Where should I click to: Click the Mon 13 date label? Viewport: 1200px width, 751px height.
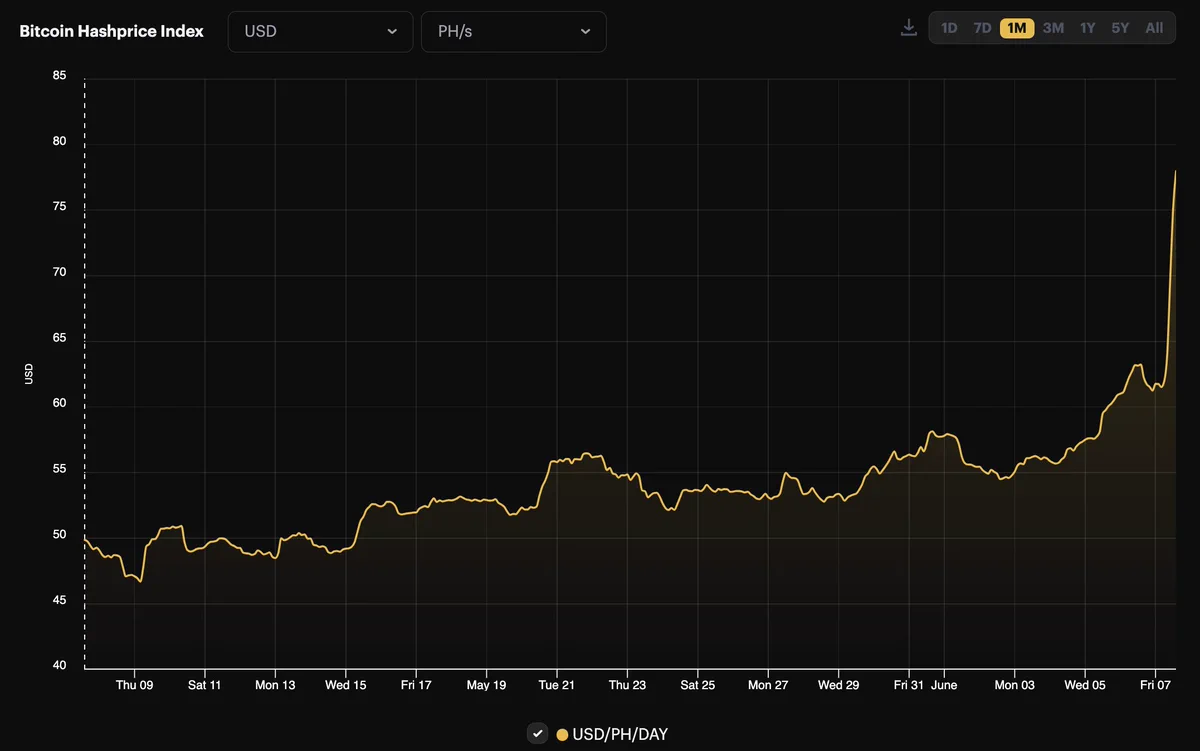coord(275,685)
